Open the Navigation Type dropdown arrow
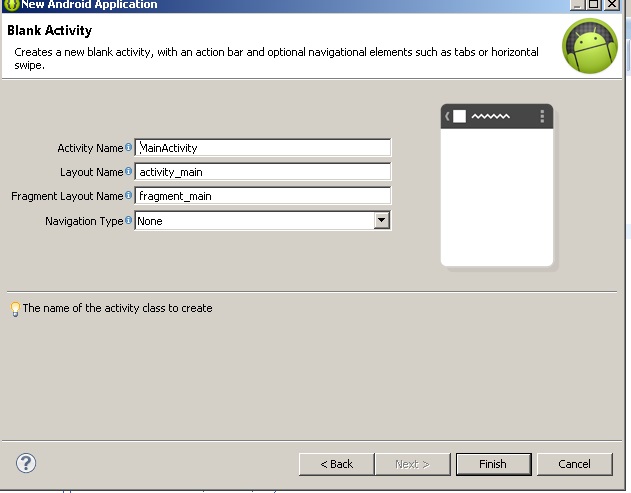The width and height of the screenshot is (631, 493). (x=381, y=221)
